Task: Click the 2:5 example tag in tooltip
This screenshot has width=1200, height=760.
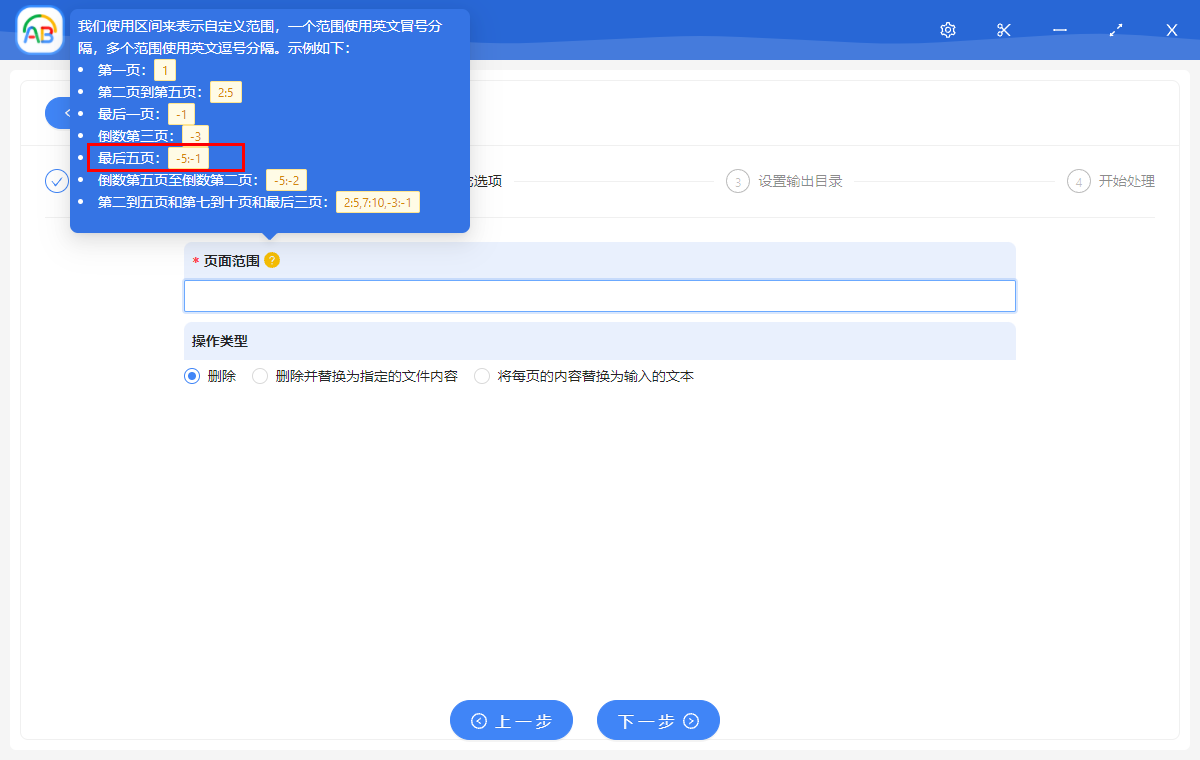Action: (x=225, y=91)
